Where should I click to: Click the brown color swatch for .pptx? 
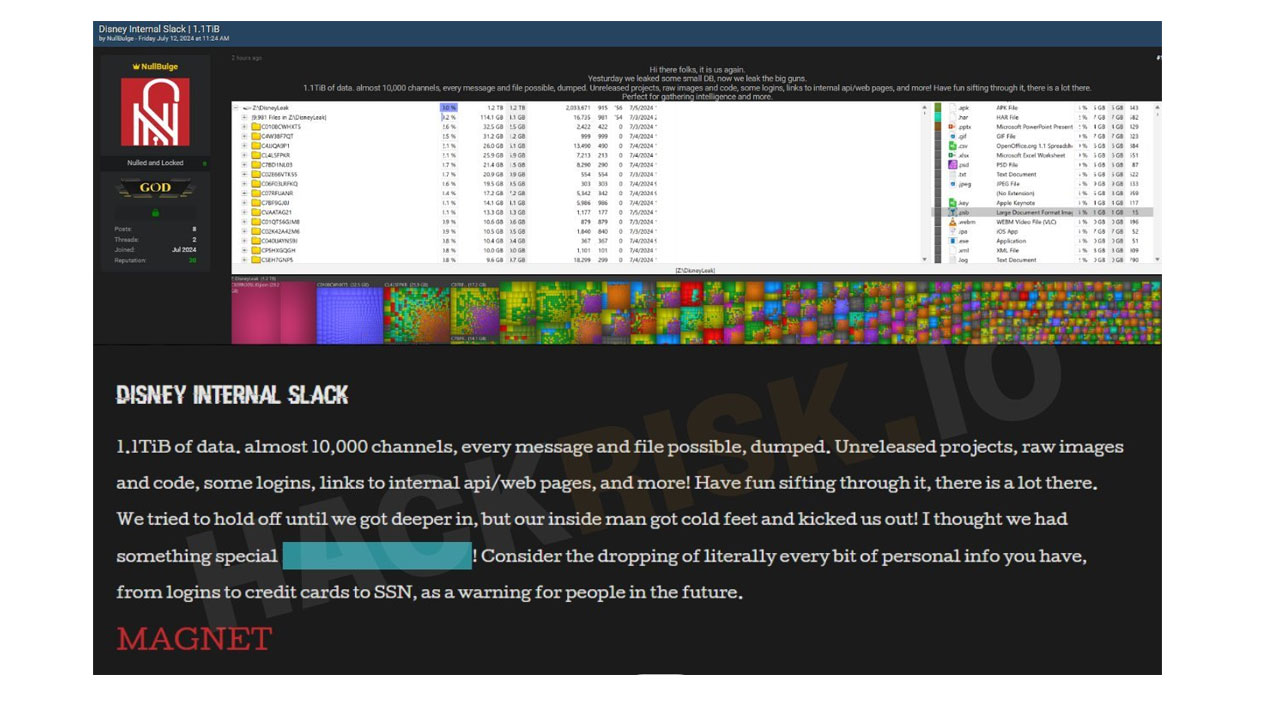[x=938, y=126]
